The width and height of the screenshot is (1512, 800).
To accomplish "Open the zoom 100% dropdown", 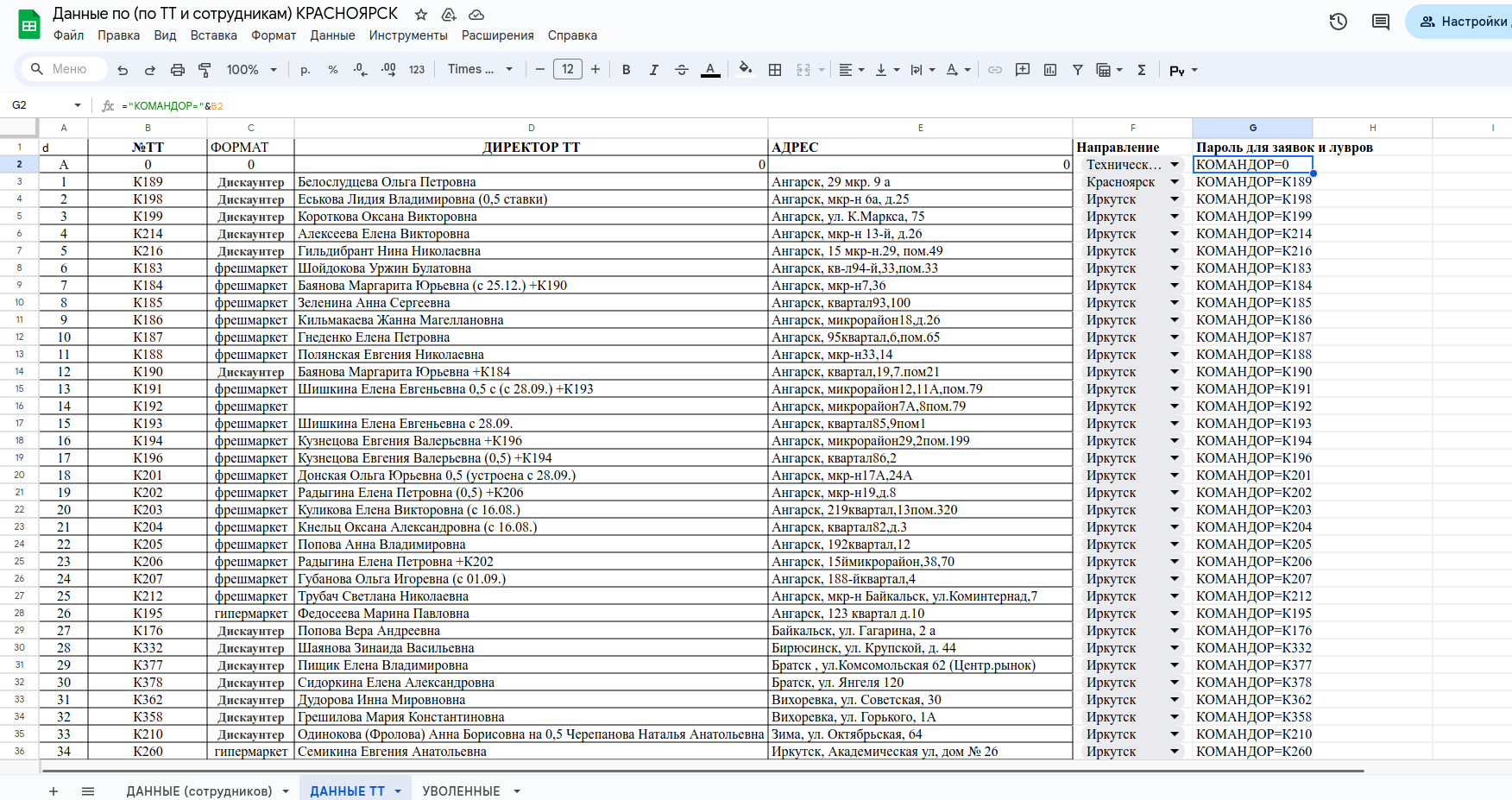I will 251,70.
